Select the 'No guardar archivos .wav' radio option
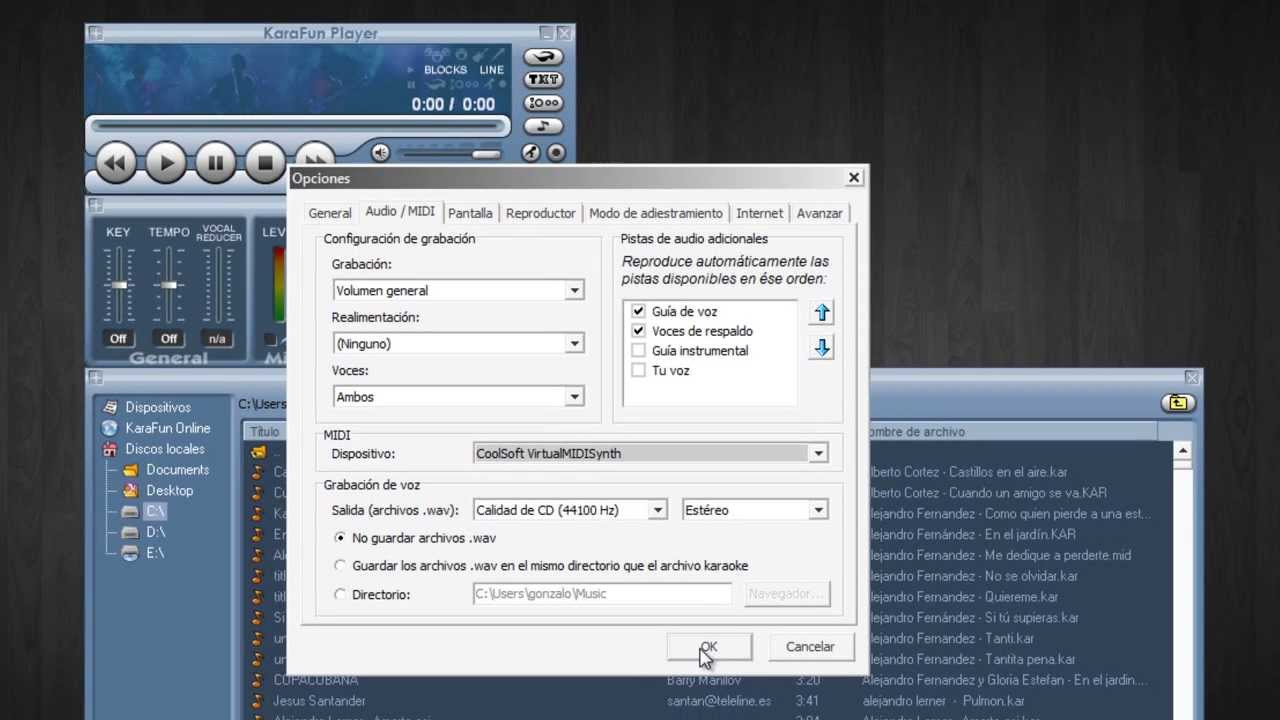1280x720 pixels. tap(340, 538)
